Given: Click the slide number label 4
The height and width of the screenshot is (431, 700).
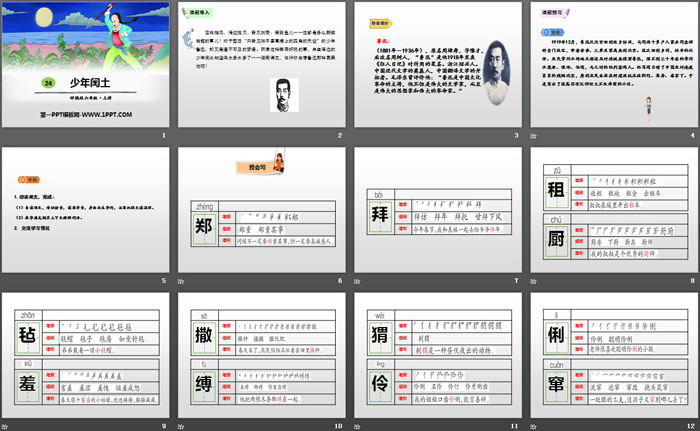Looking at the screenshot, I should tap(693, 135).
